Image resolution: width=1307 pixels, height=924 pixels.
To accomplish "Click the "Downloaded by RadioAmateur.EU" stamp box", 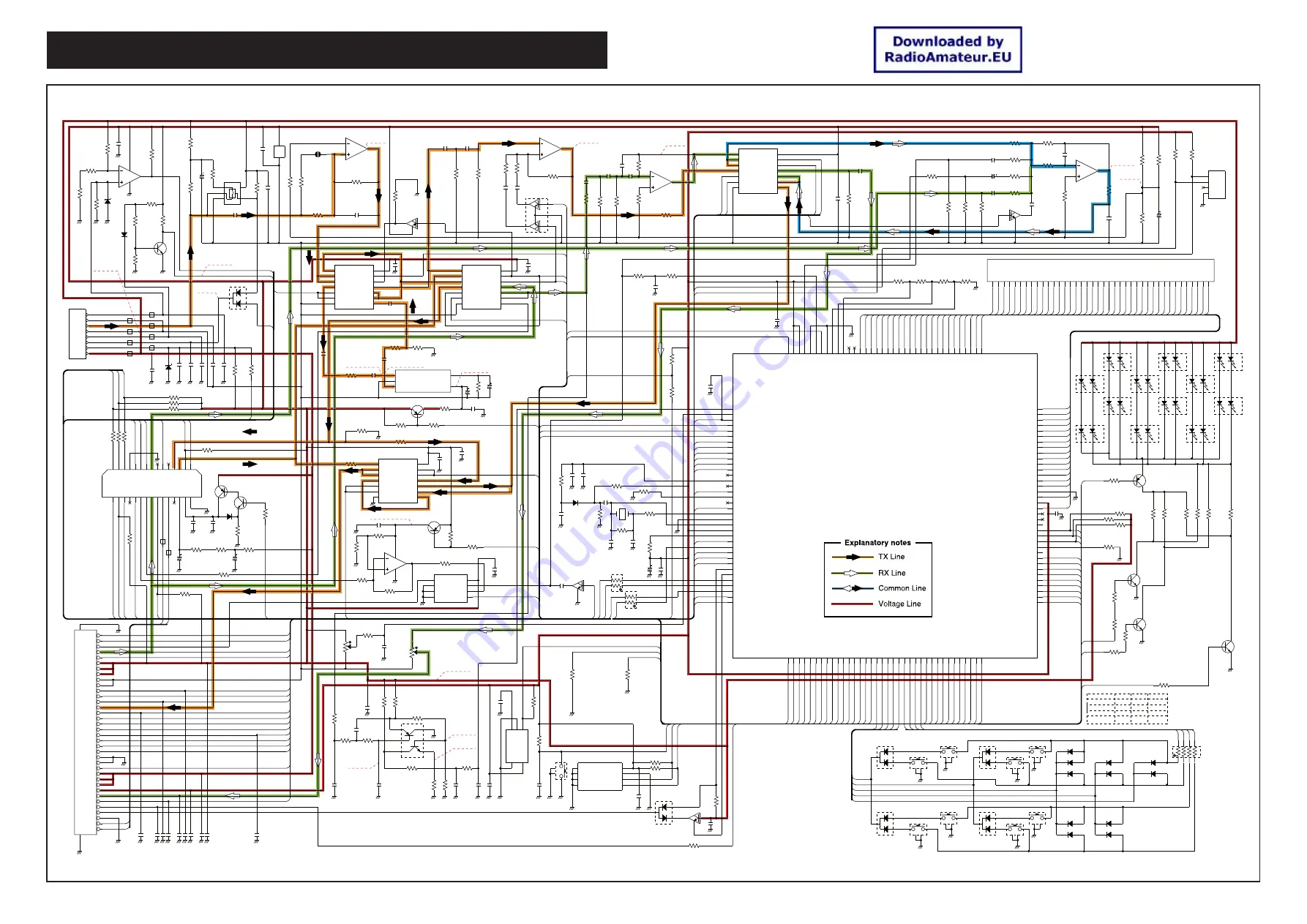I will point(948,50).
